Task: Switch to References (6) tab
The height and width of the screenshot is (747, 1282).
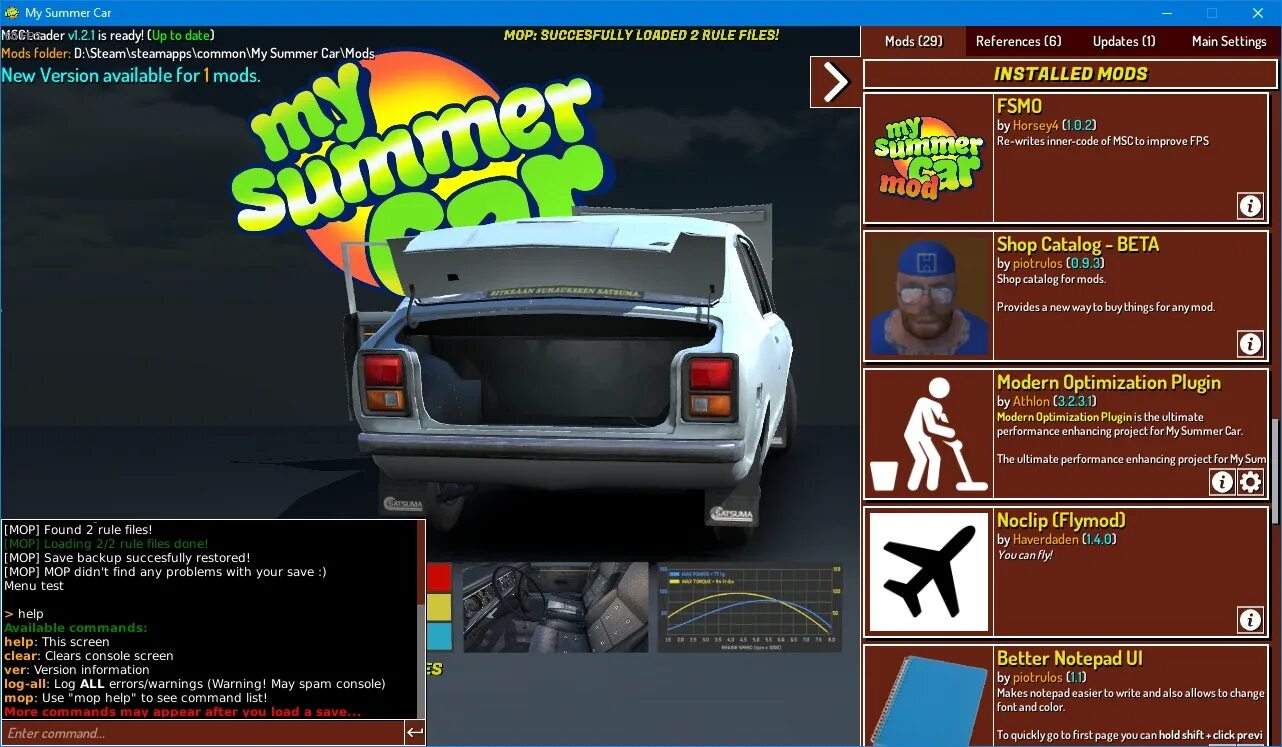Action: 1018,41
